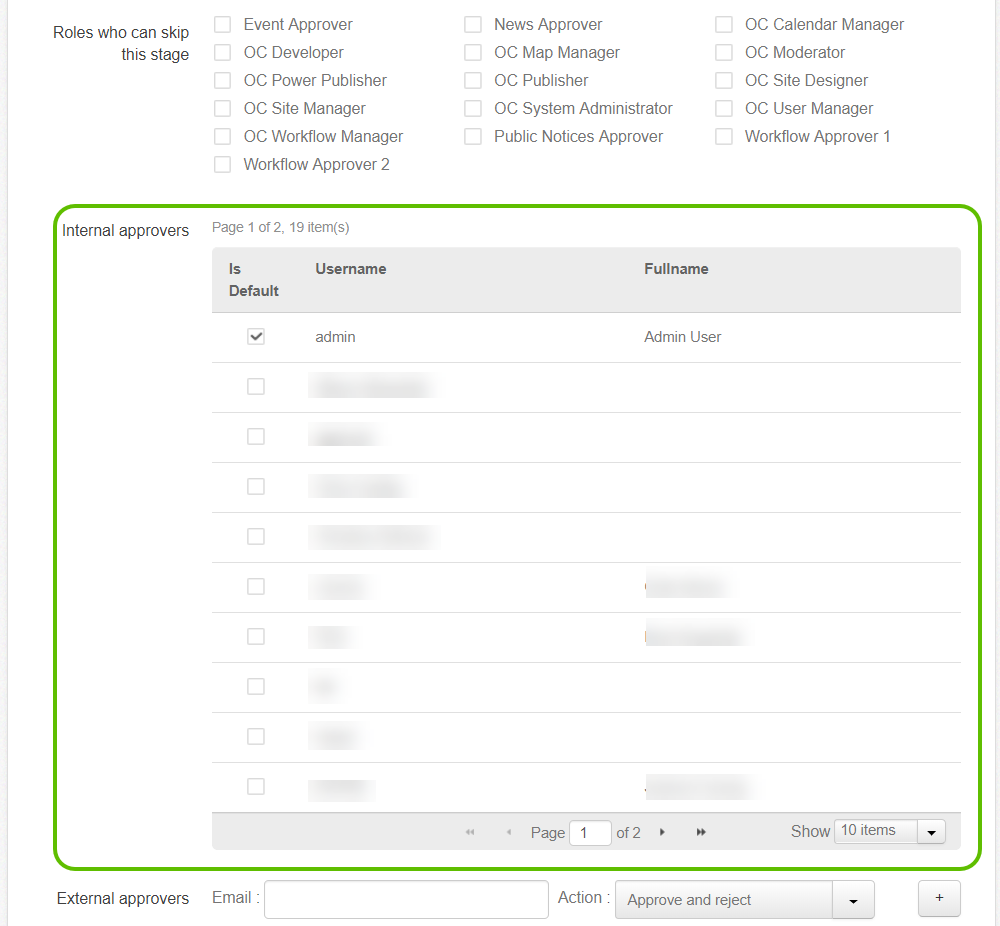1000x926 pixels.
Task: Click the previous page arrow icon
Action: (509, 831)
